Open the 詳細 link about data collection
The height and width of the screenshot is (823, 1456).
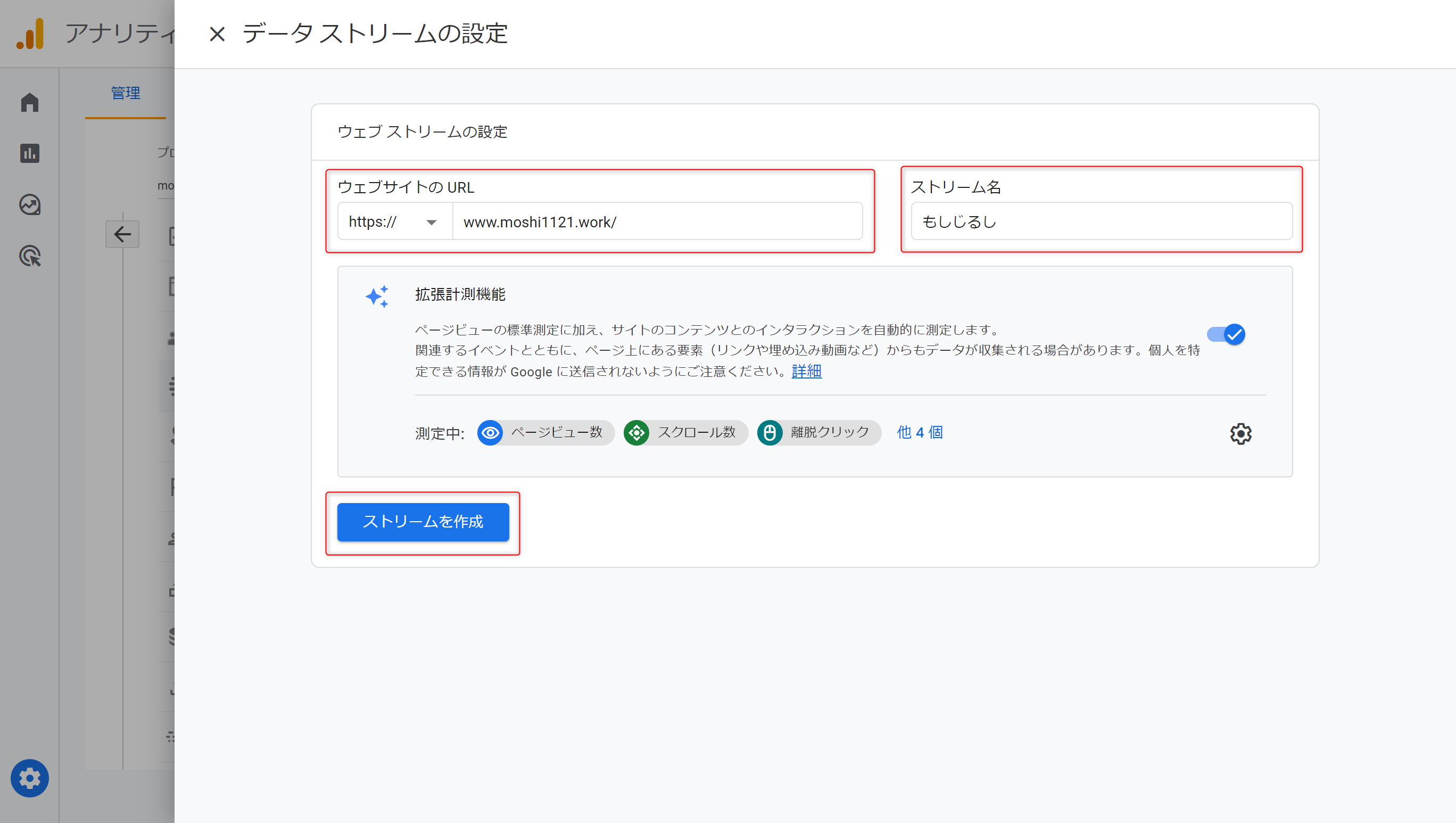tap(806, 372)
